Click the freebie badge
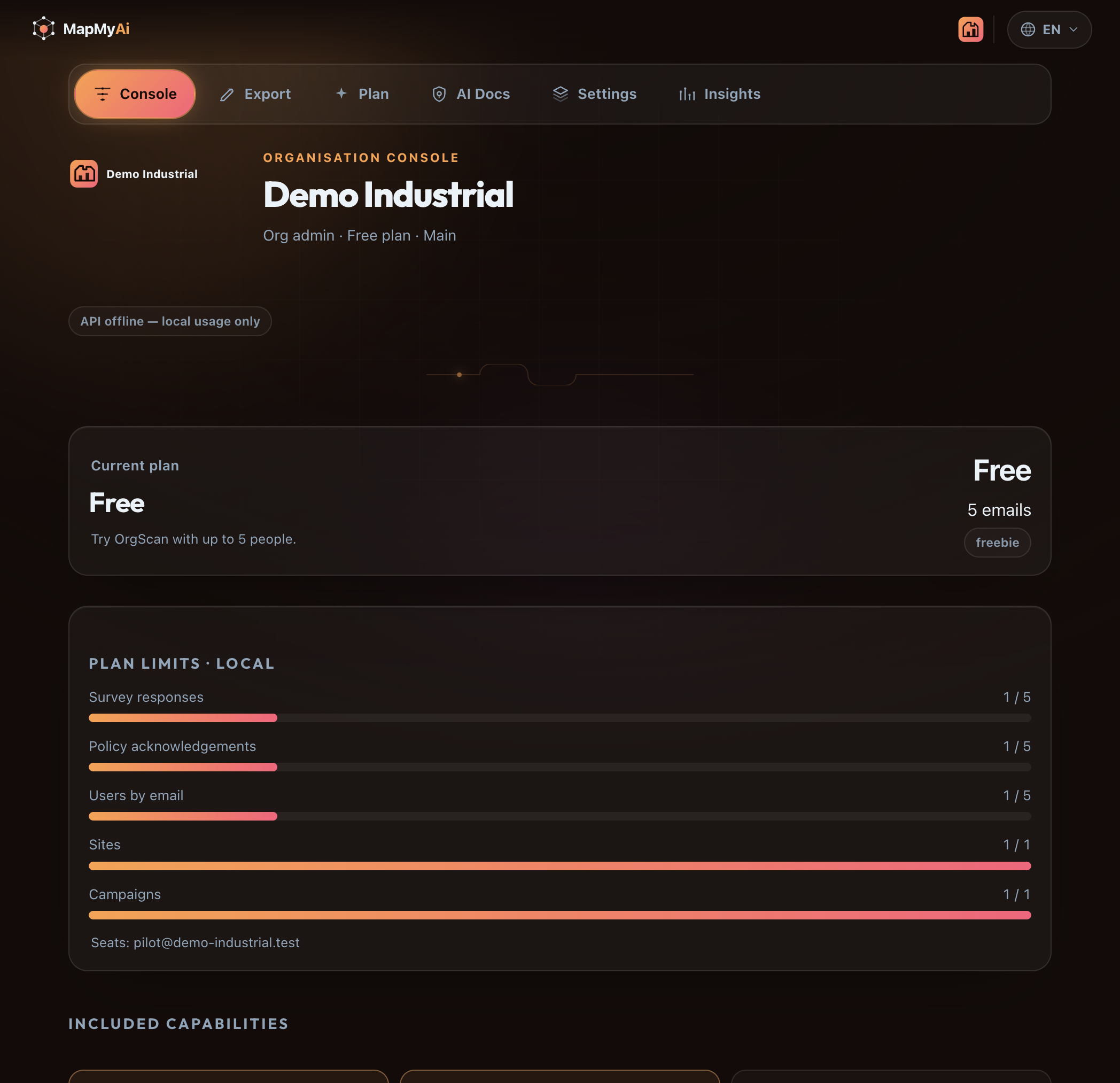 tap(997, 542)
